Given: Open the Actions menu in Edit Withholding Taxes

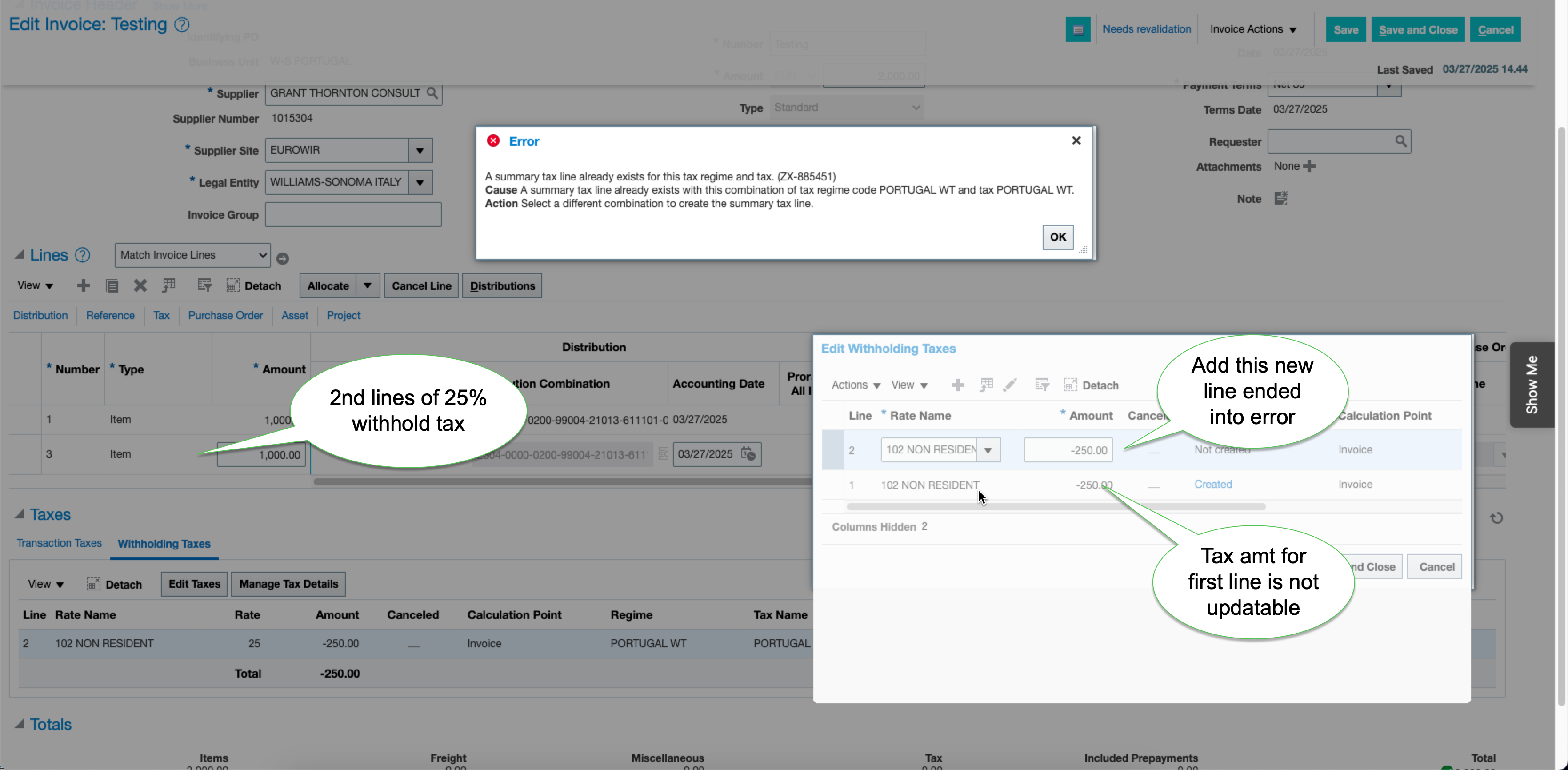Looking at the screenshot, I should (x=854, y=385).
